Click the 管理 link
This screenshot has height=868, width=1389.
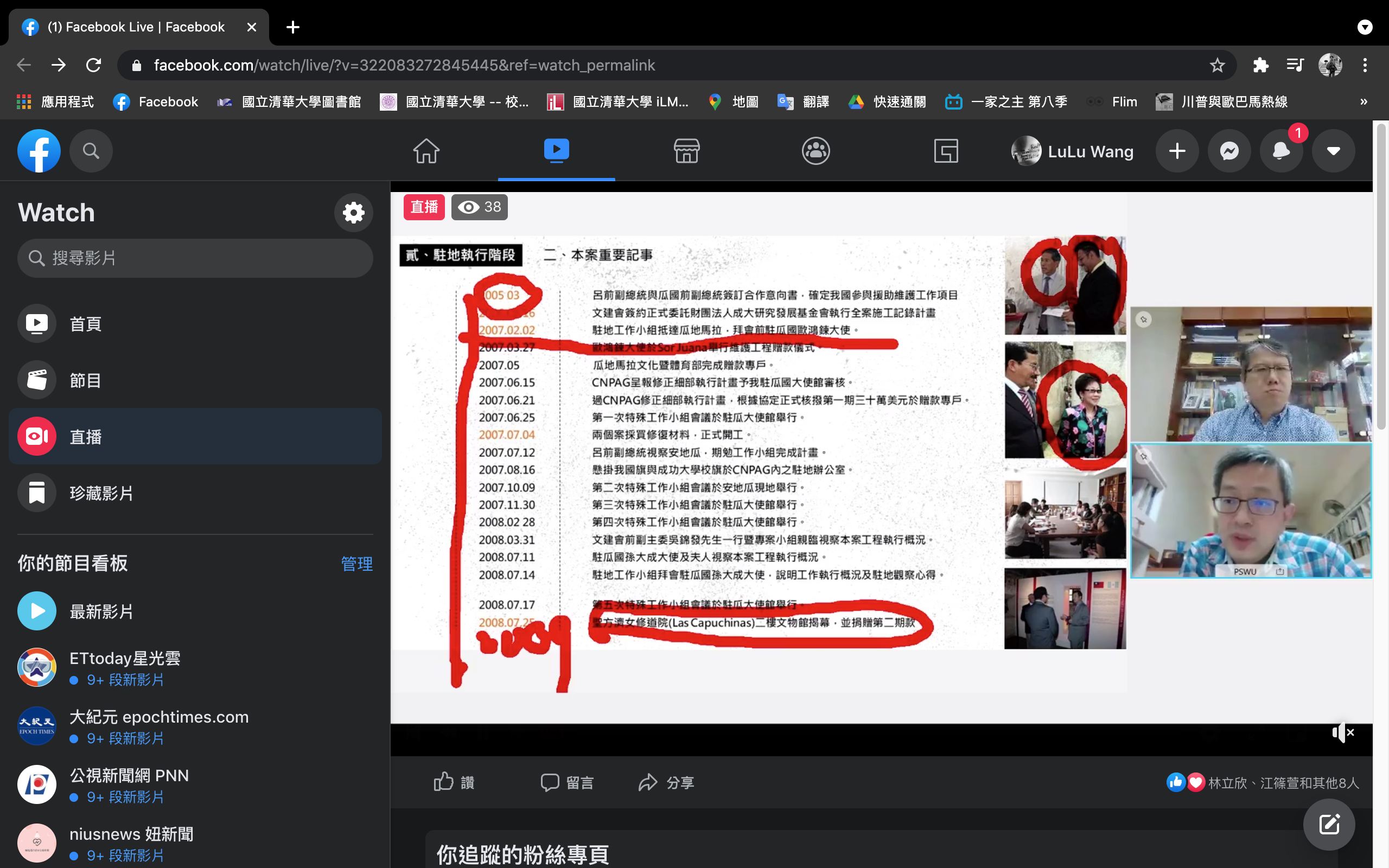pyautogui.click(x=356, y=563)
